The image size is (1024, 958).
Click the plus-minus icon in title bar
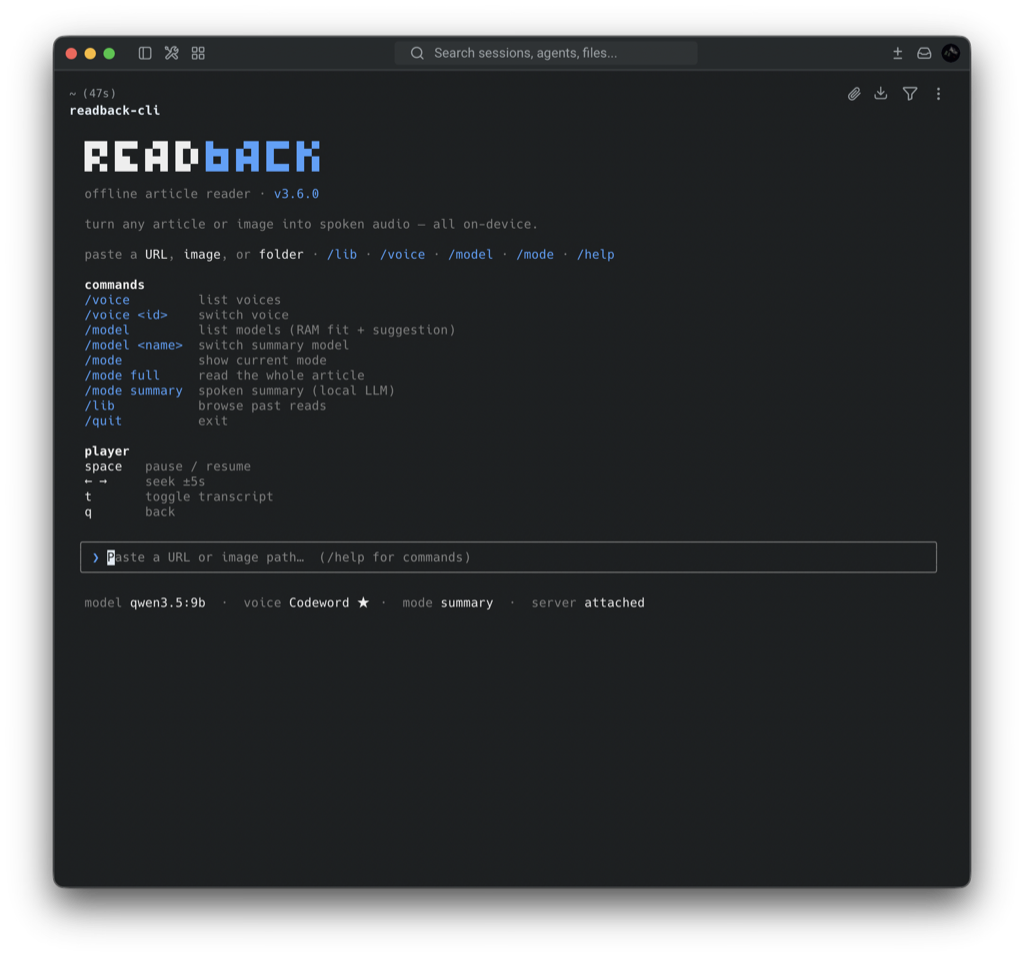tap(897, 53)
